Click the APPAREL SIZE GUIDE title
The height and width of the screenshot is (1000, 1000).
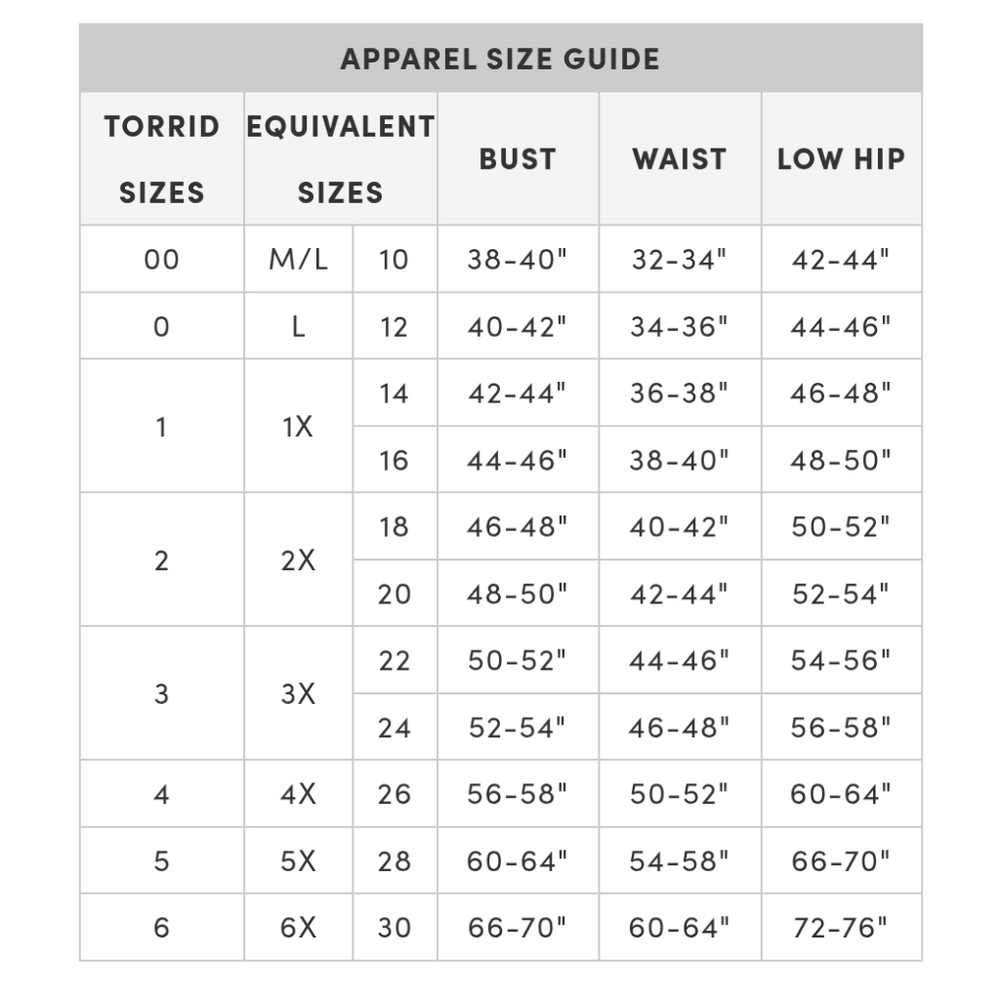point(500,59)
